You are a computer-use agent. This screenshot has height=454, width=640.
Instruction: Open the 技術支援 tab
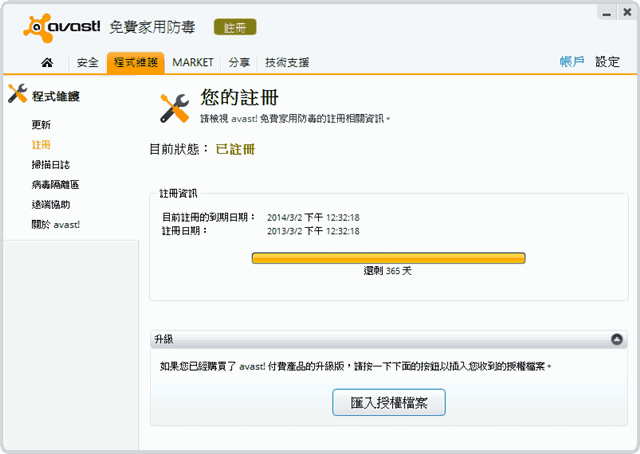click(x=287, y=62)
